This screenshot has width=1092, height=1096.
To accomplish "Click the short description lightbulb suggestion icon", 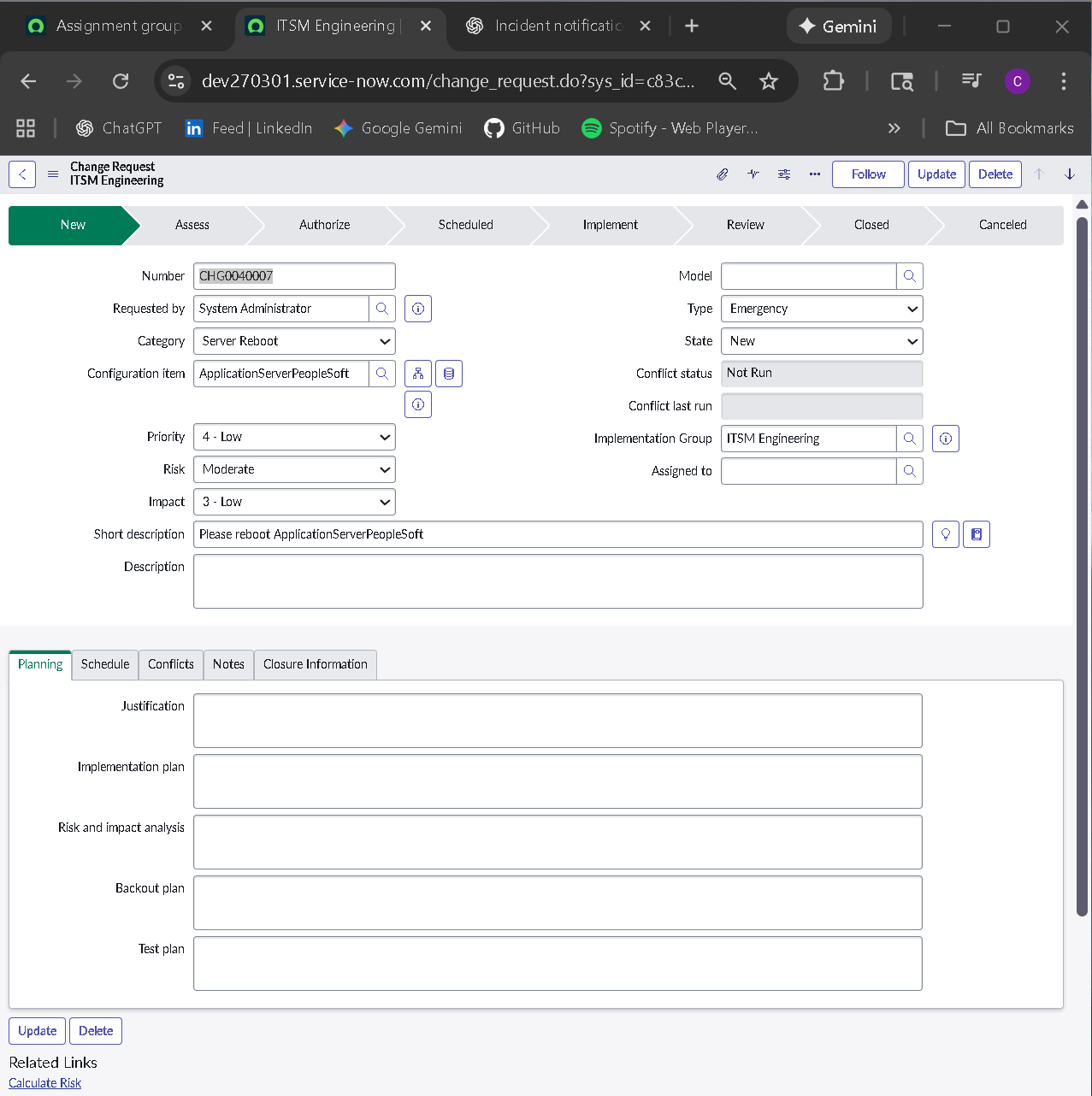I will point(945,533).
